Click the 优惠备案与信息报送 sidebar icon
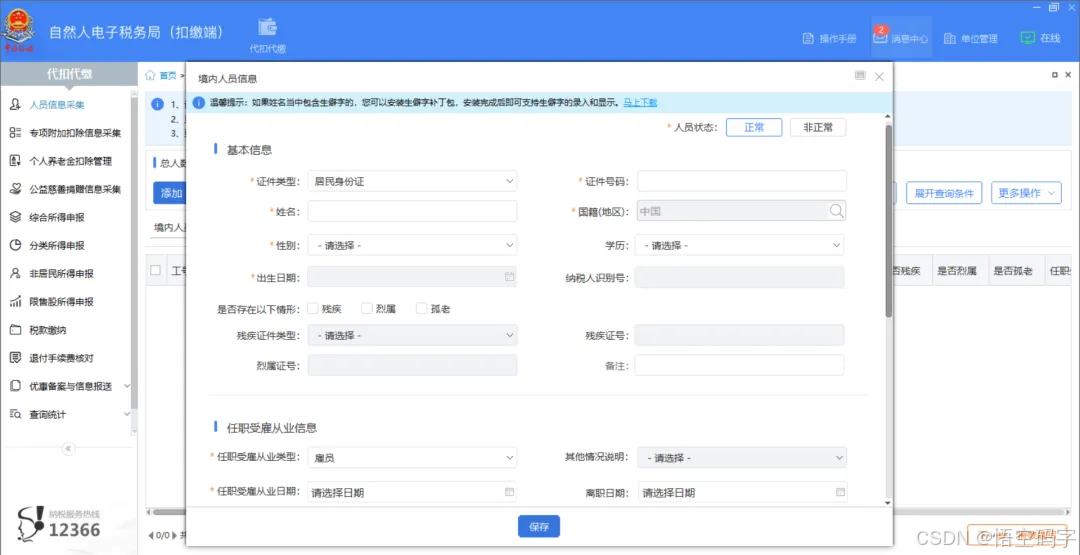The image size is (1080, 555). (15, 386)
